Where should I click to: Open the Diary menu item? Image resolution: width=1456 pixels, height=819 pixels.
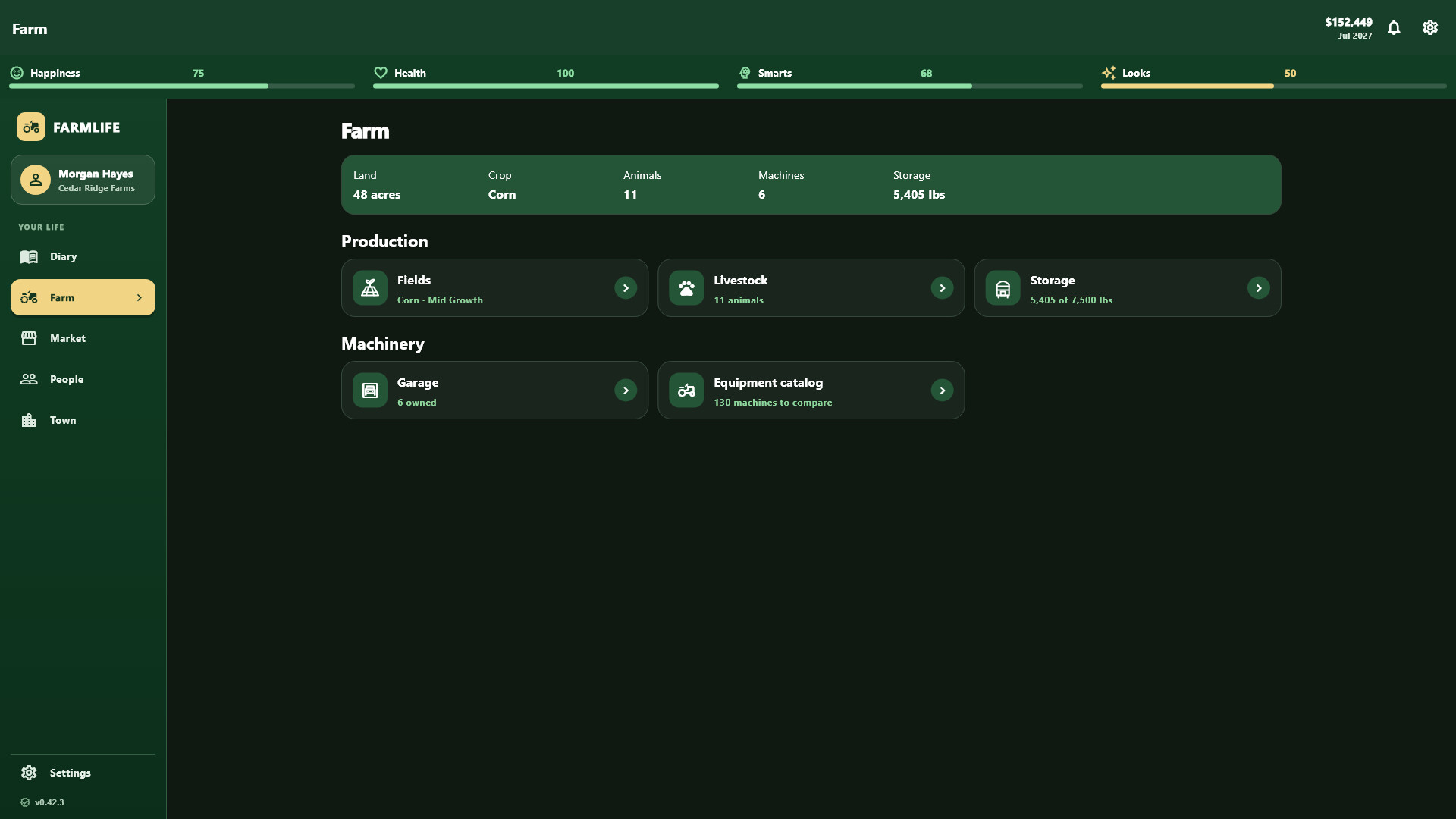(83, 257)
